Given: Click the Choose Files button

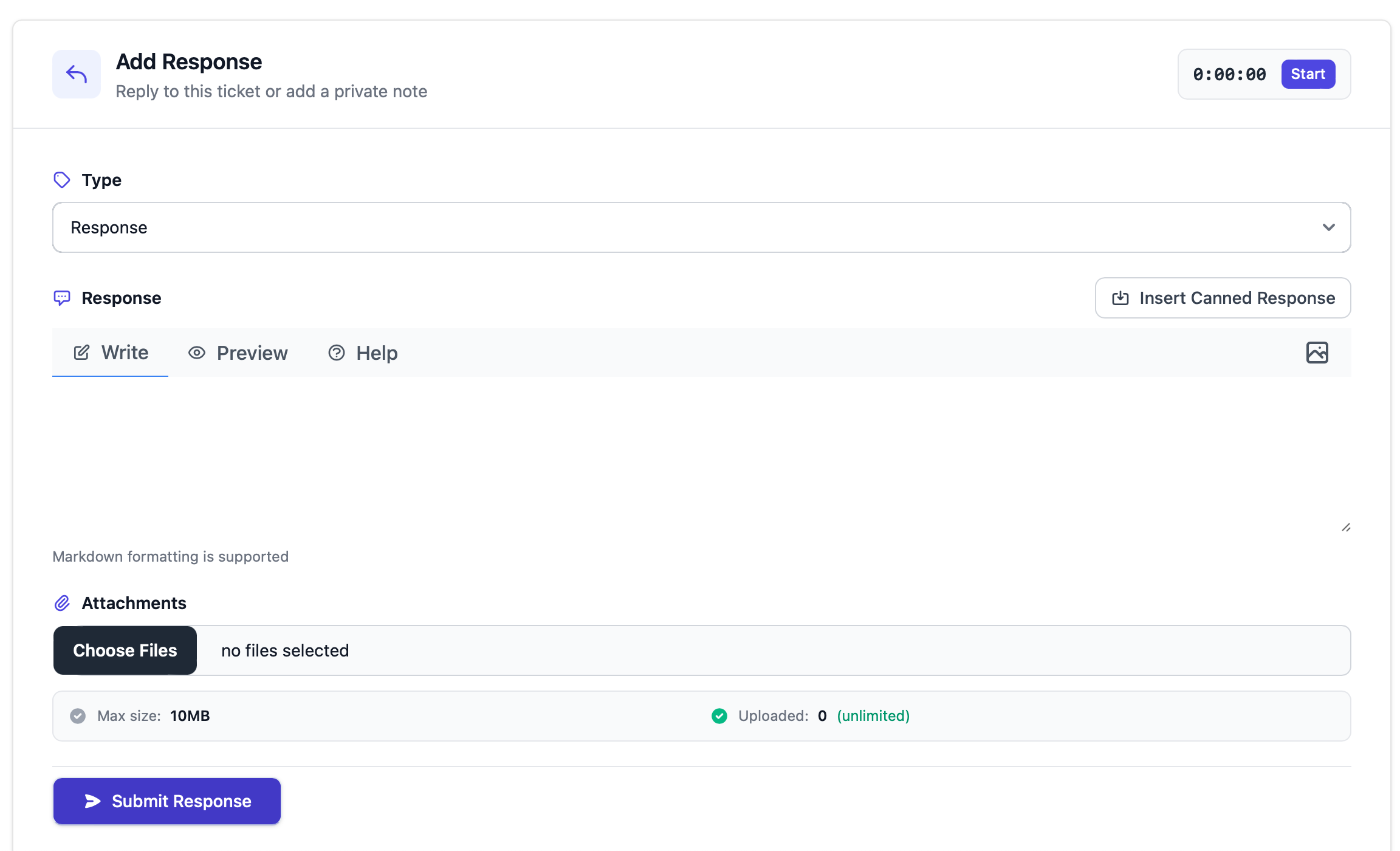Looking at the screenshot, I should point(125,650).
